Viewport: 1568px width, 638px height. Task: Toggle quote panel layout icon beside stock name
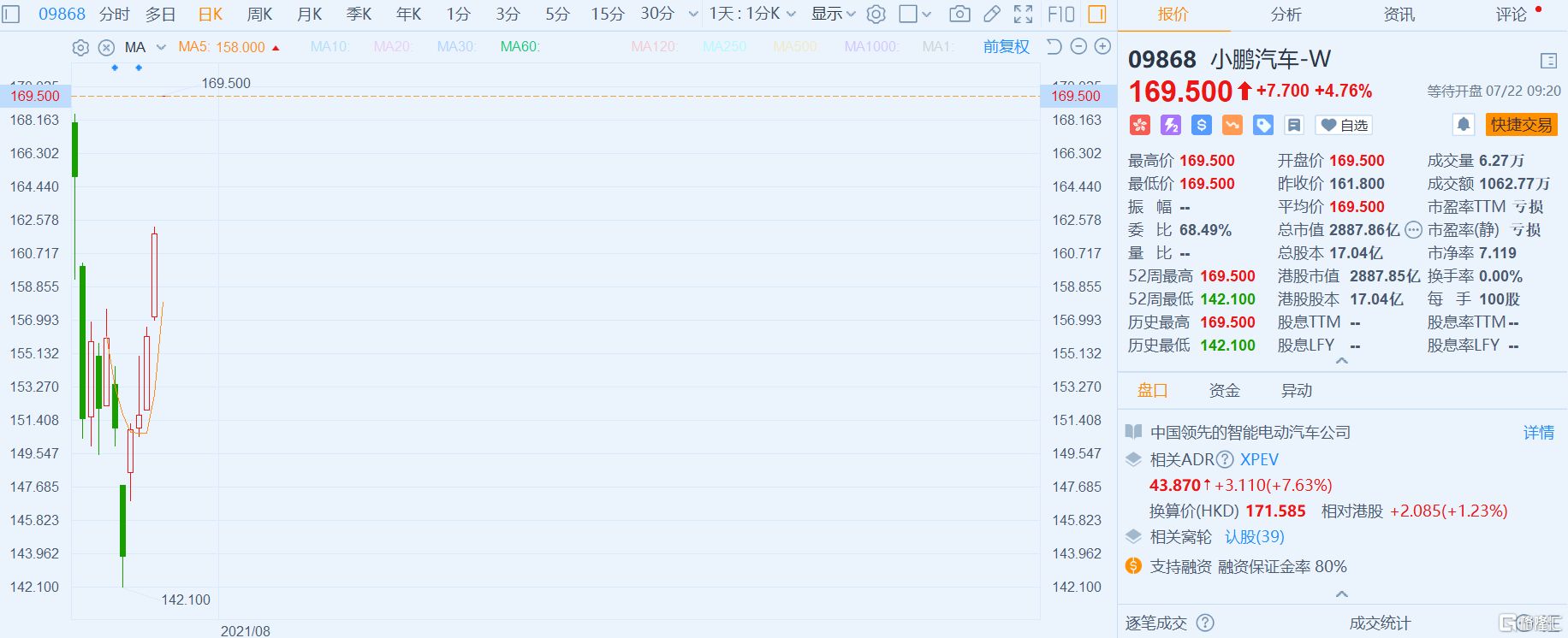click(1548, 61)
